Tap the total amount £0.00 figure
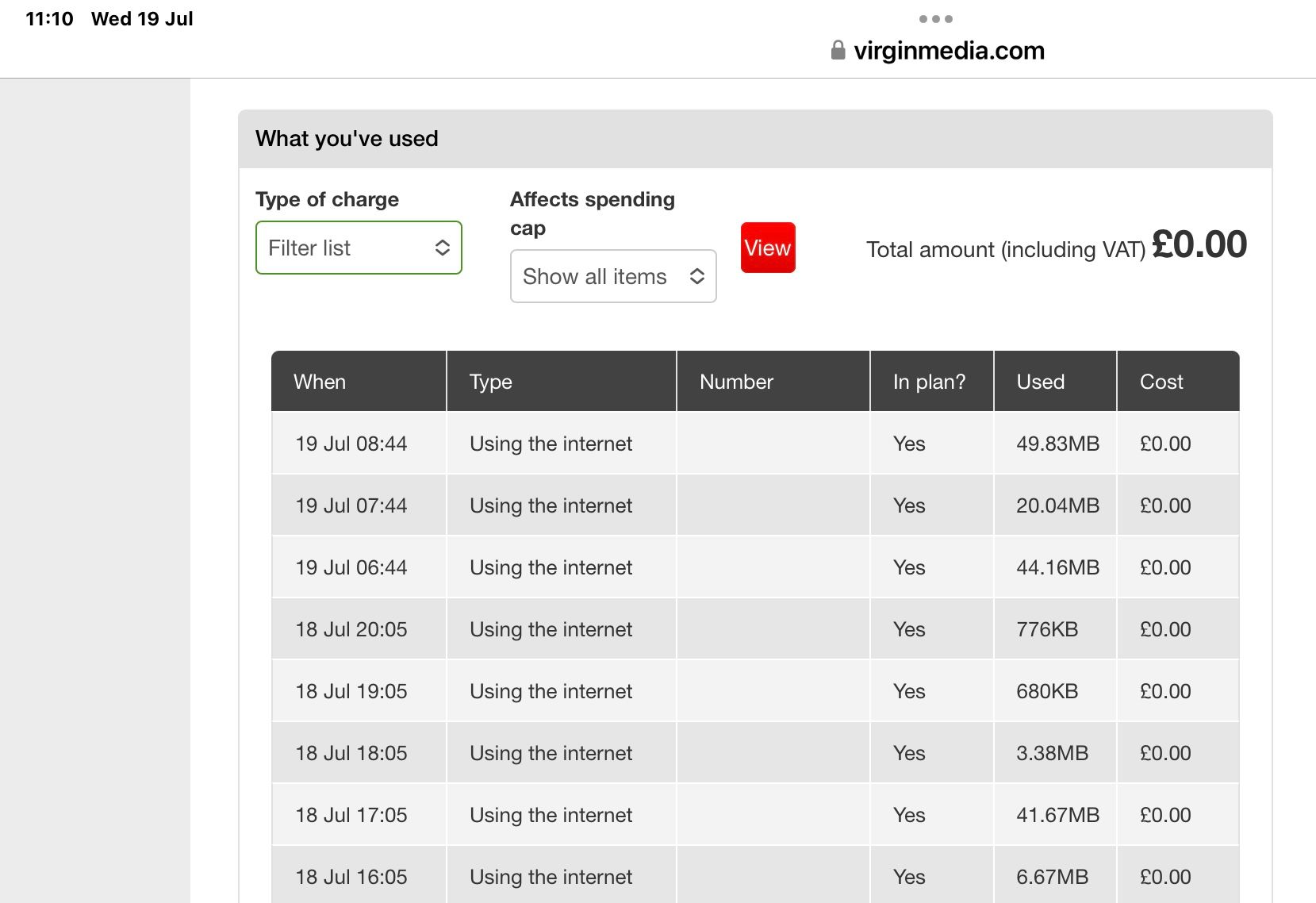Image resolution: width=1316 pixels, height=903 pixels. (1199, 244)
